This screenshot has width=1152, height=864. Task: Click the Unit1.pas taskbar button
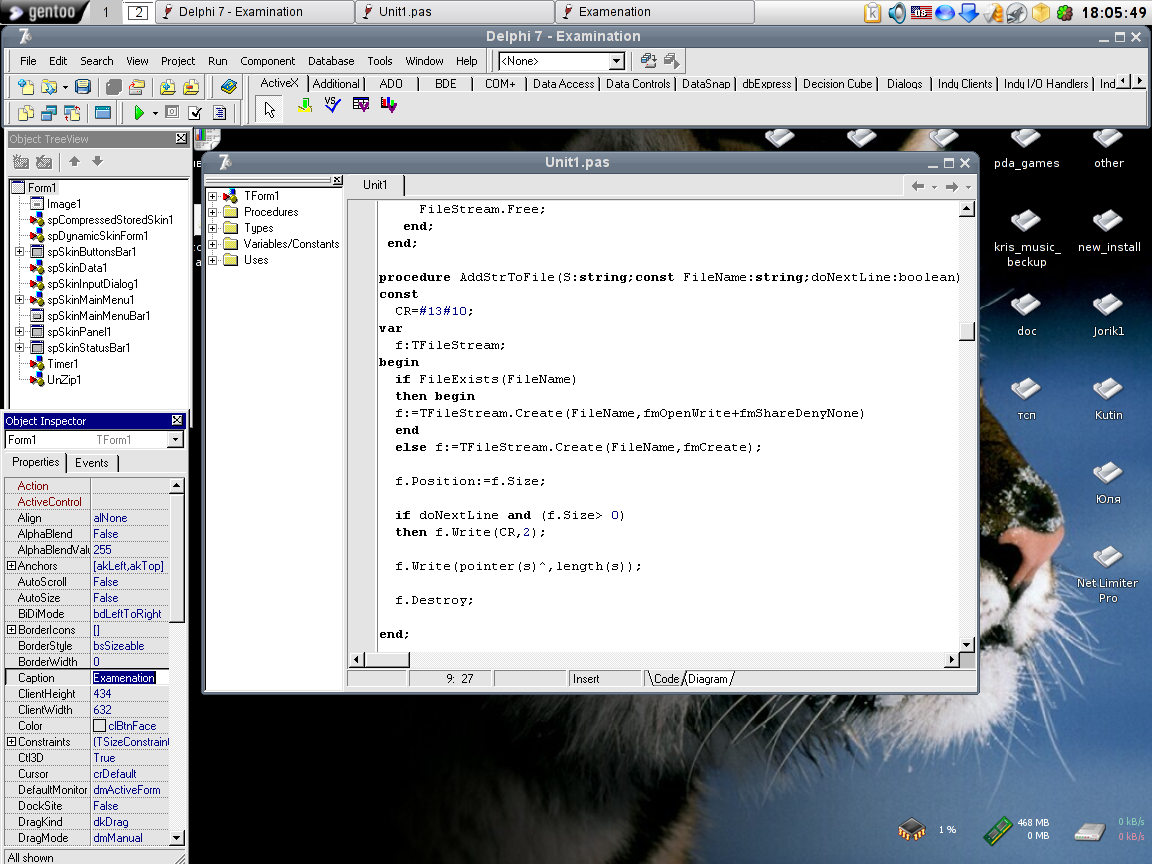pyautogui.click(x=456, y=12)
